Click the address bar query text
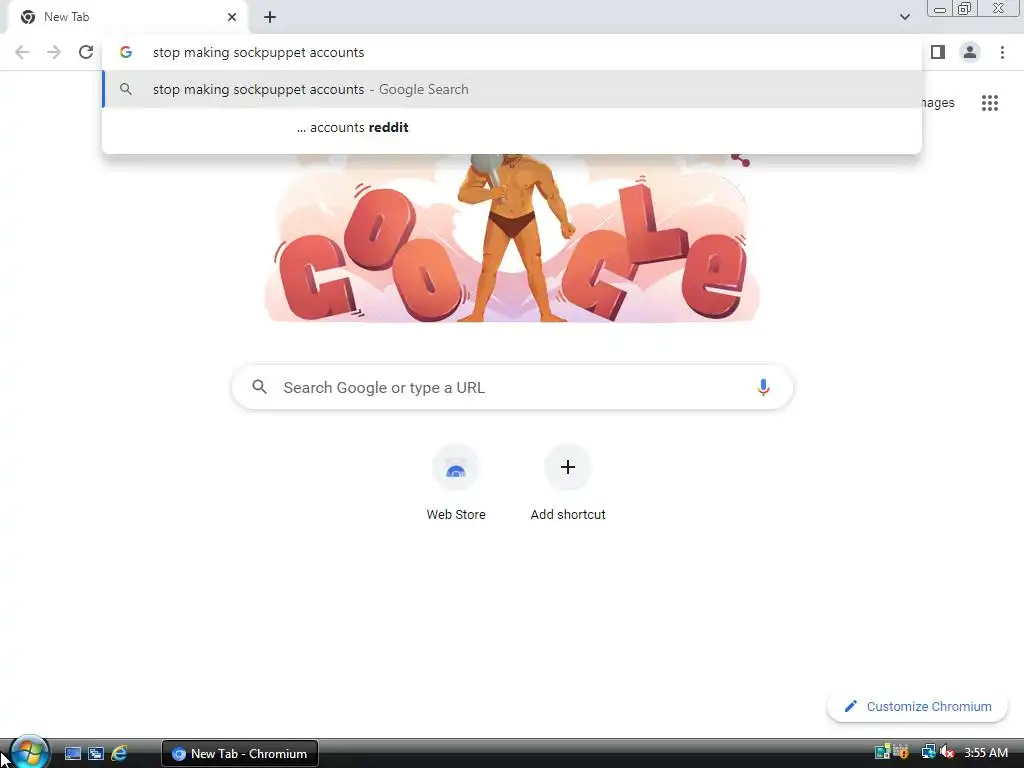 [259, 52]
